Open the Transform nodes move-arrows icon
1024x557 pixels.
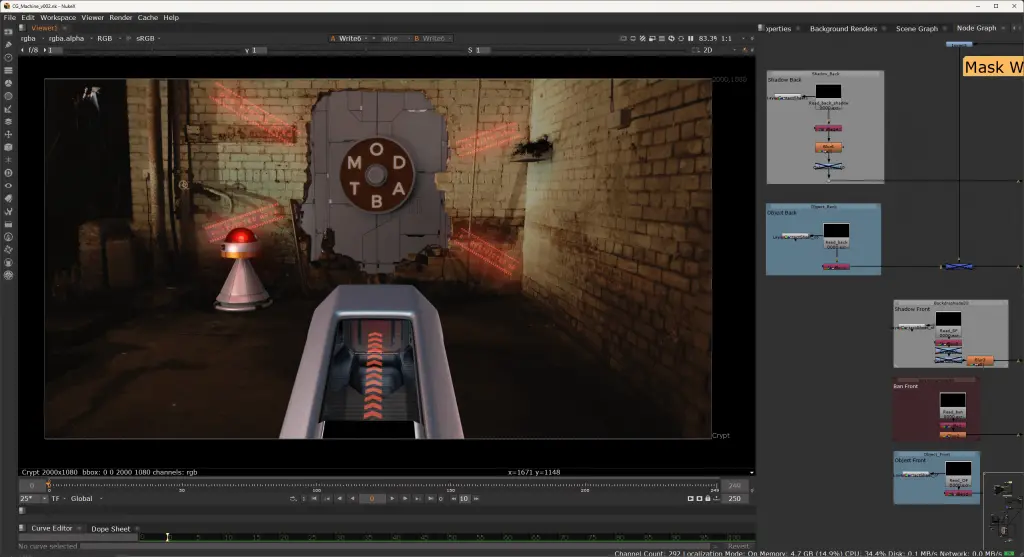coord(8,135)
